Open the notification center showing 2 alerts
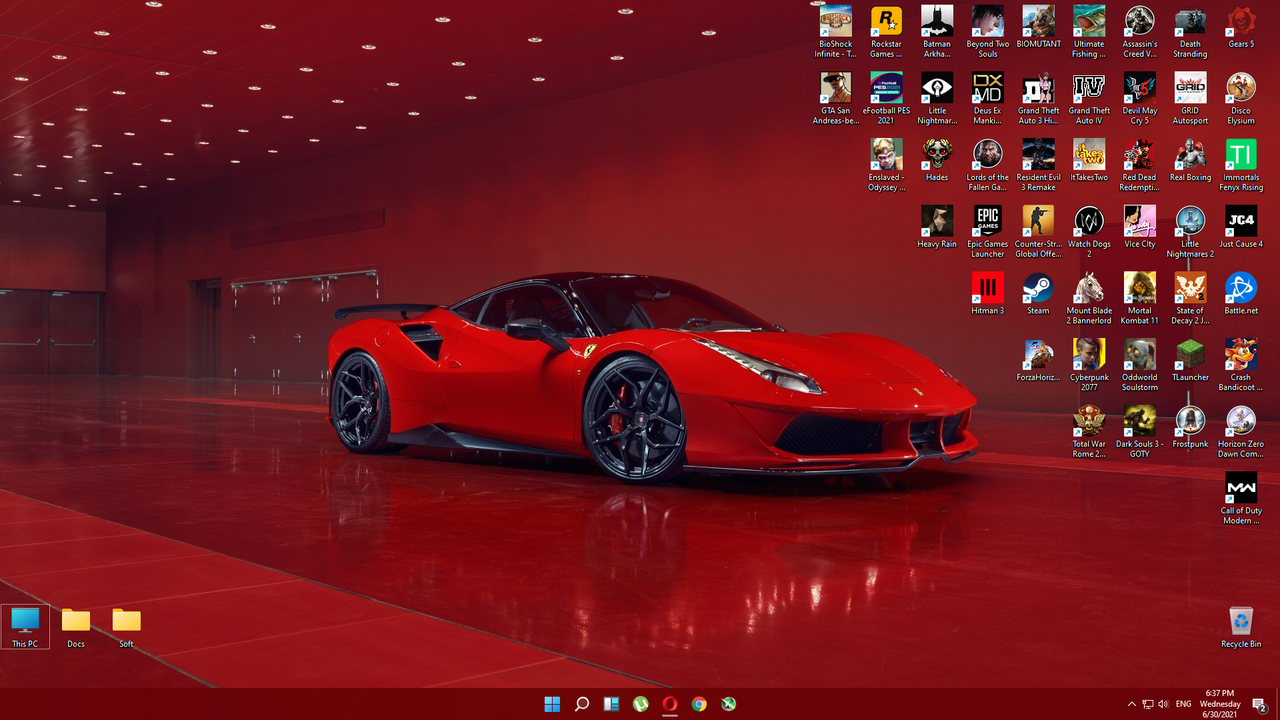 tap(1259, 704)
